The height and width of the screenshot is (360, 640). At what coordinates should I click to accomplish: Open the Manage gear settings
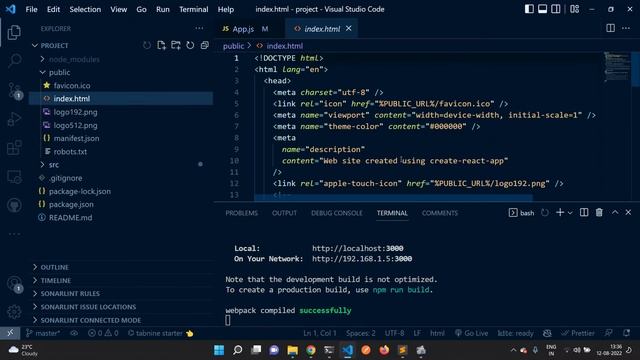[14, 312]
